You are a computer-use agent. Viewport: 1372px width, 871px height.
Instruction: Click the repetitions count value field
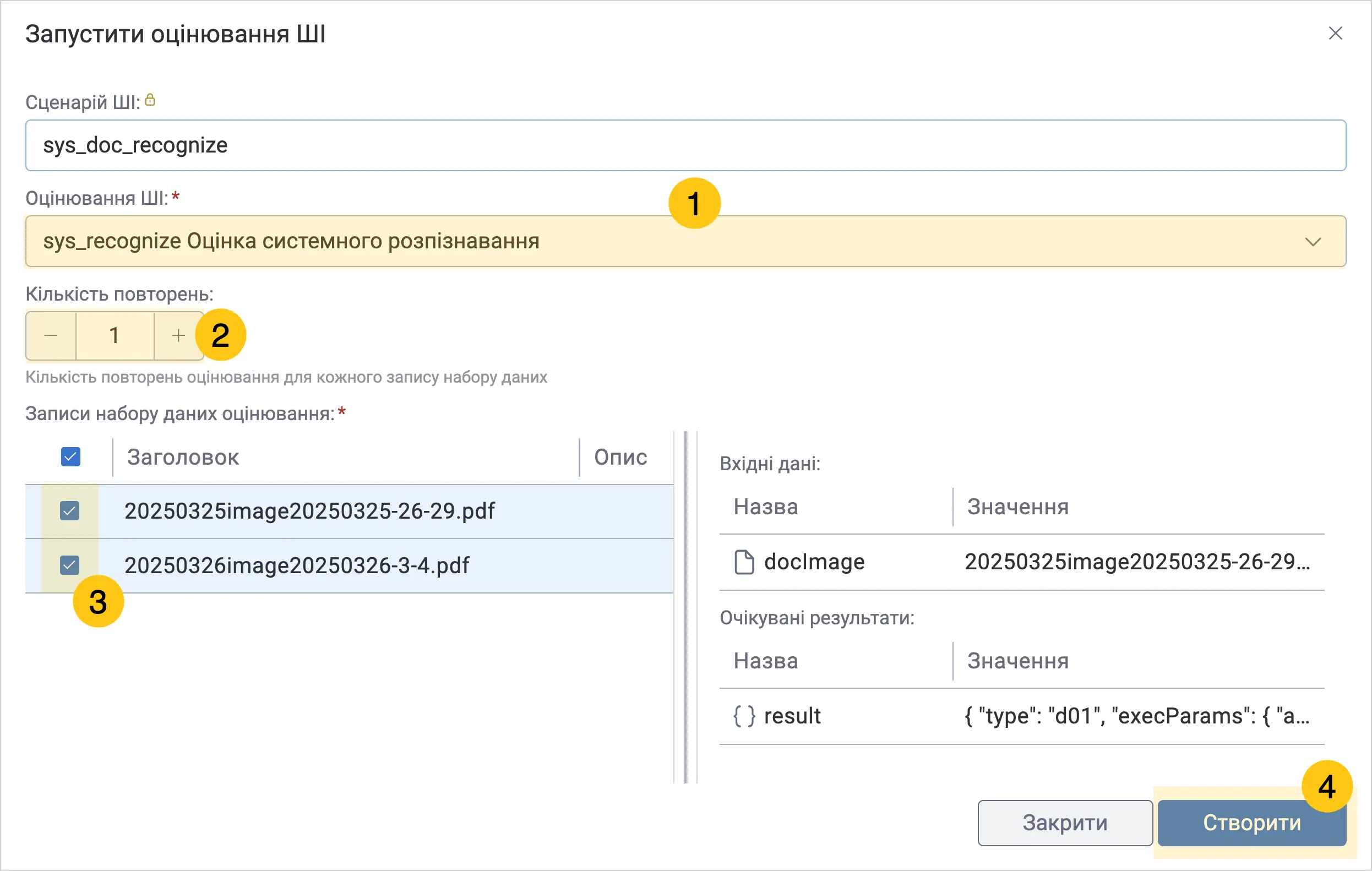[115, 335]
